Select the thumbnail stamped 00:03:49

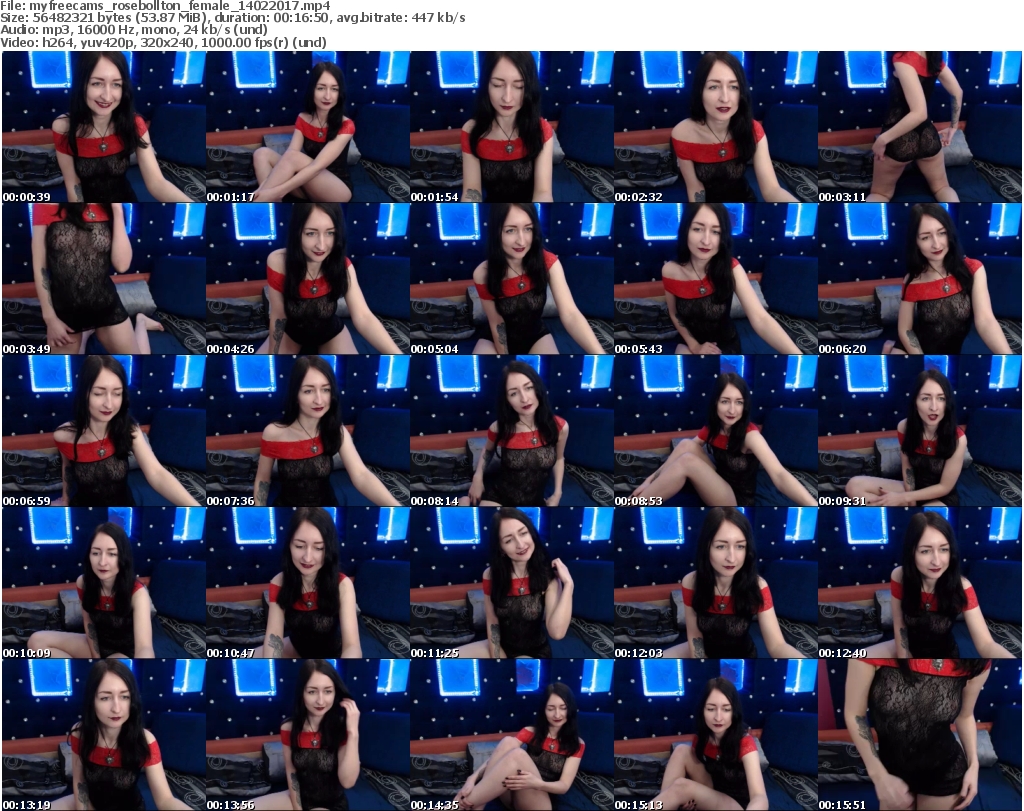tap(104, 279)
